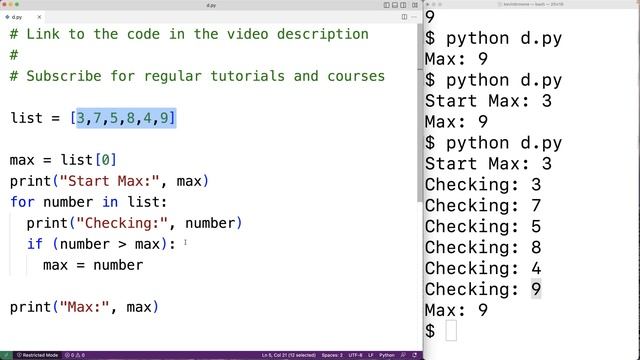Image resolution: width=640 pixels, height=360 pixels.
Task: Change UTF-8 file encoding
Action: pyautogui.click(x=355, y=355)
